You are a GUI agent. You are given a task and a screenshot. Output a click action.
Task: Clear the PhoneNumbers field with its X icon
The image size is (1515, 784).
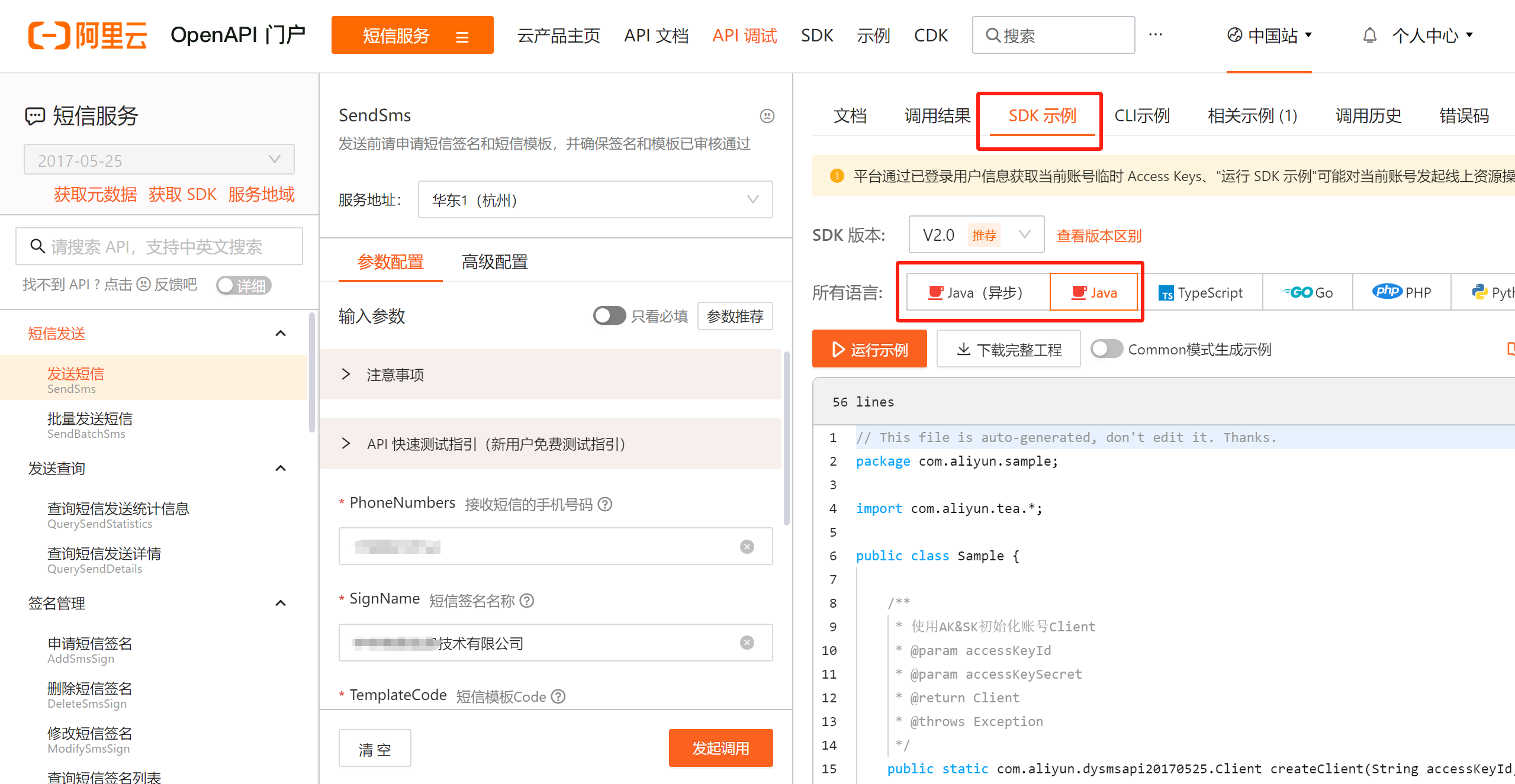click(x=747, y=547)
